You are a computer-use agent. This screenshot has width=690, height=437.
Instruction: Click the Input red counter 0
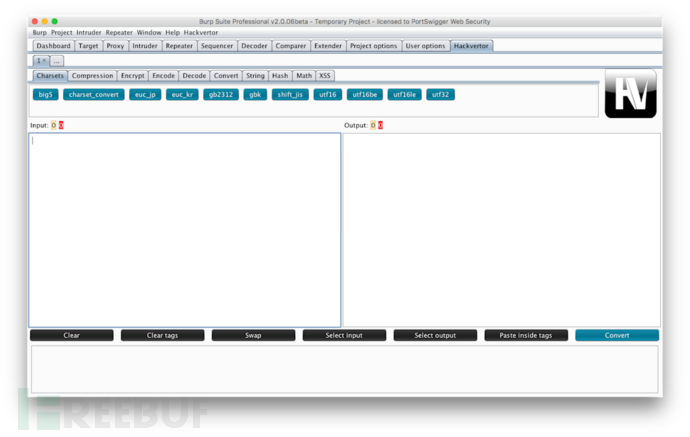point(61,125)
